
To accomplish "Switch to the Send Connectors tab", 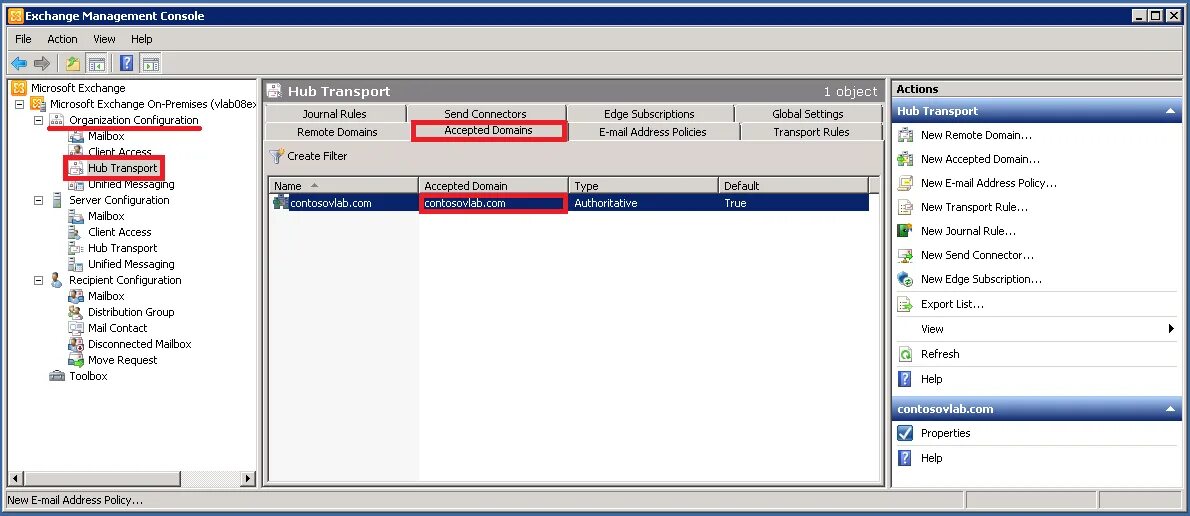I will pyautogui.click(x=486, y=114).
